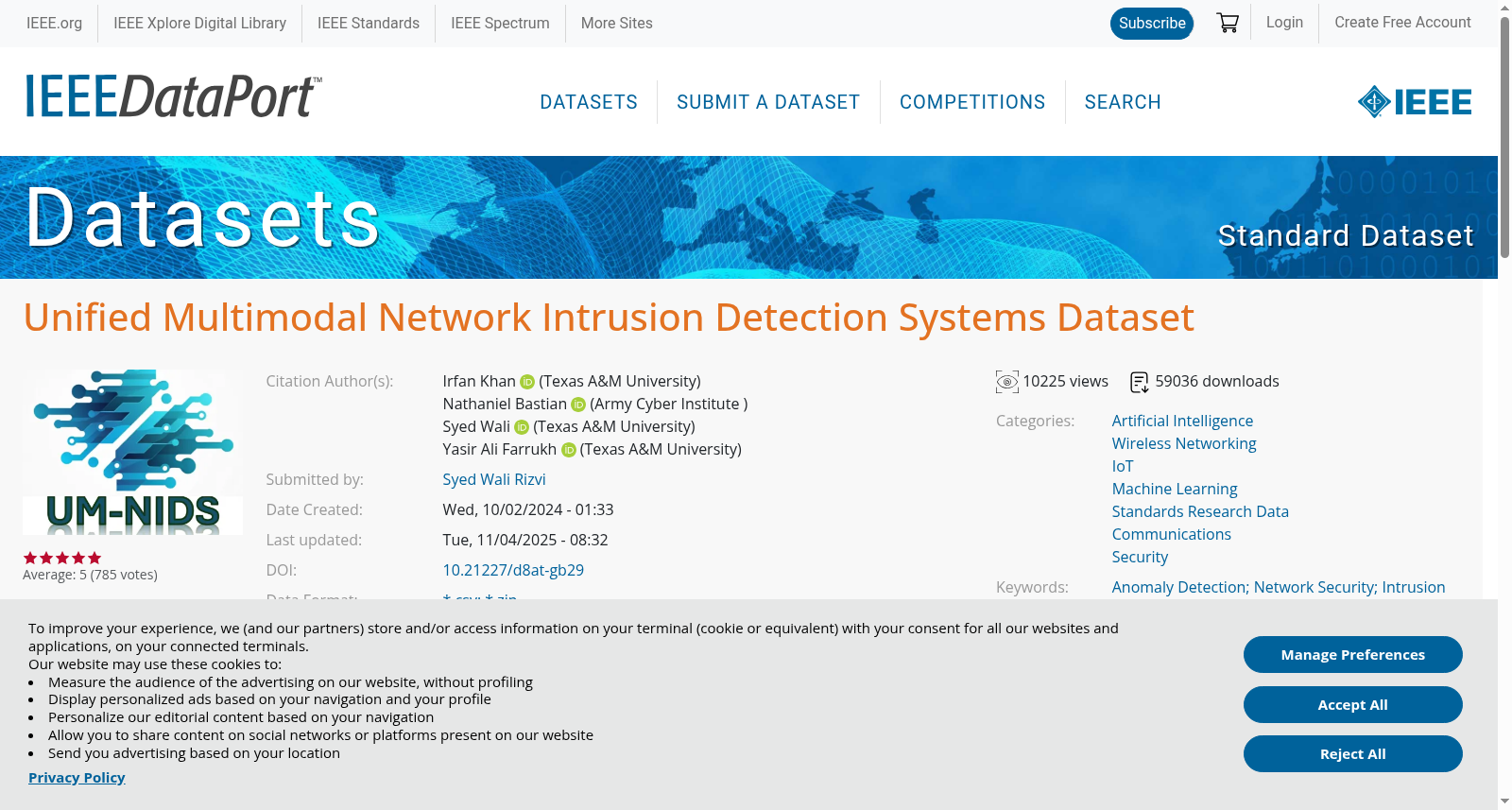1512x810 pixels.
Task: Click the page vertical scrollbar
Action: pos(1504,137)
